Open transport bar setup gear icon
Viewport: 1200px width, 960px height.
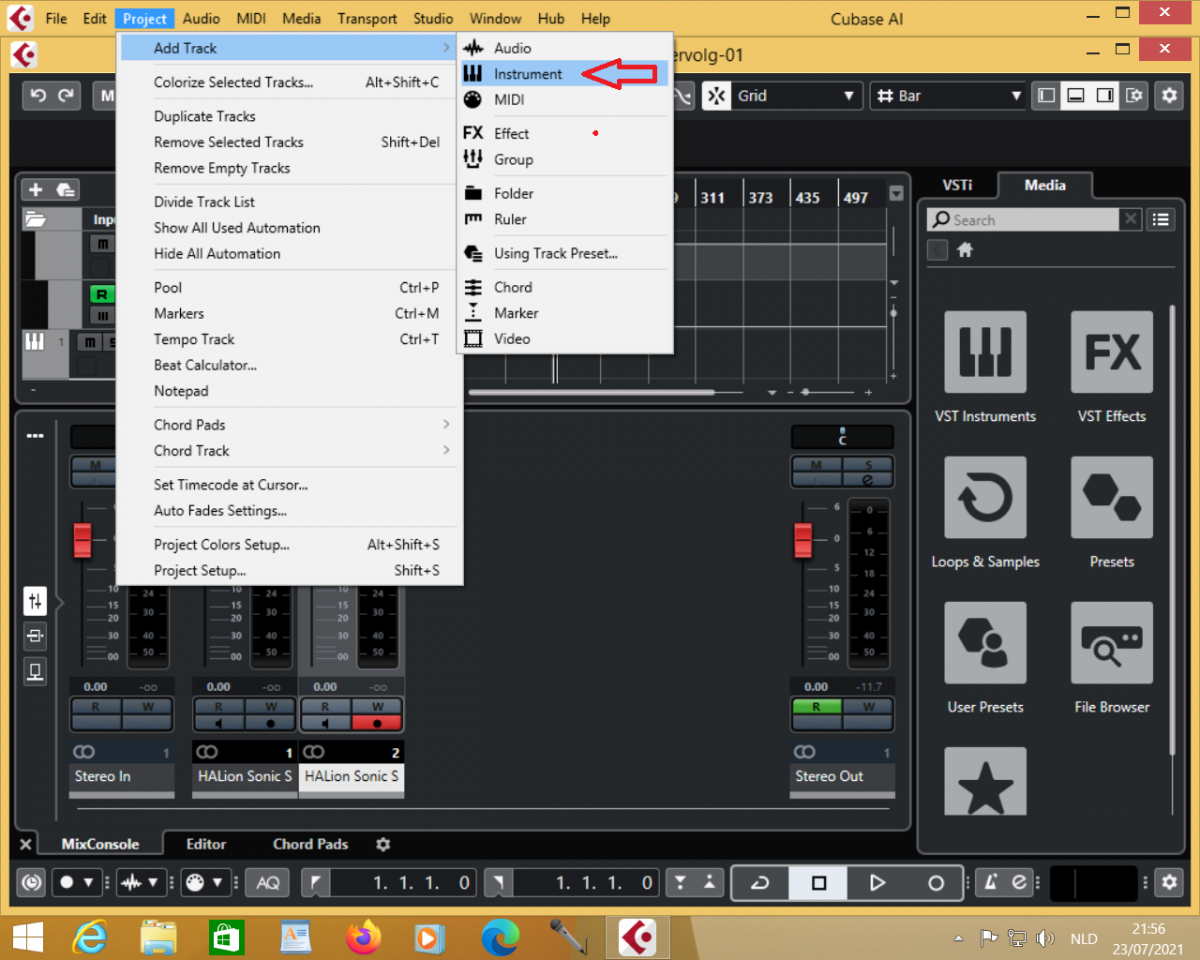1169,882
